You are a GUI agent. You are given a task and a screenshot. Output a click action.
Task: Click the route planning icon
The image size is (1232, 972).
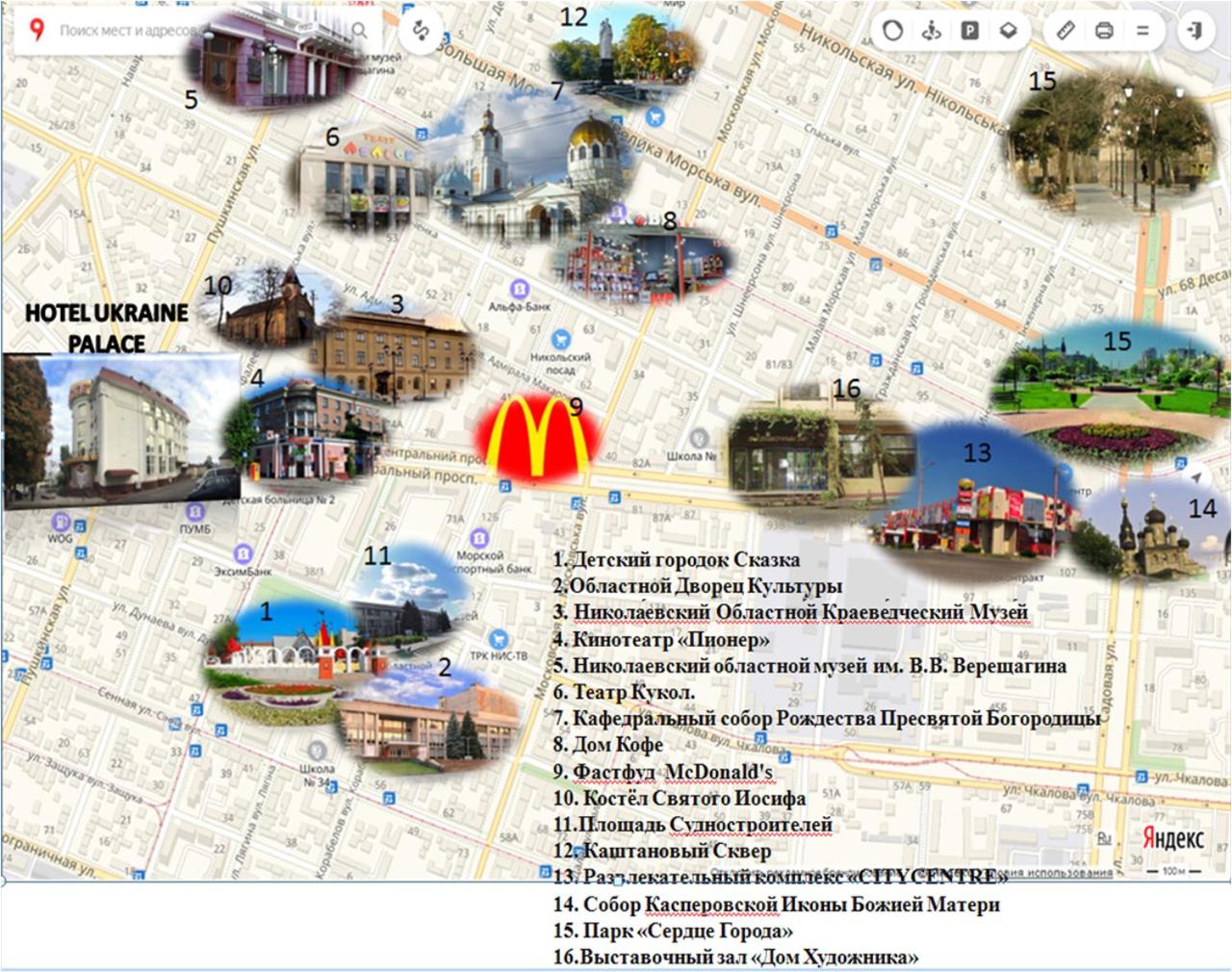(x=421, y=31)
